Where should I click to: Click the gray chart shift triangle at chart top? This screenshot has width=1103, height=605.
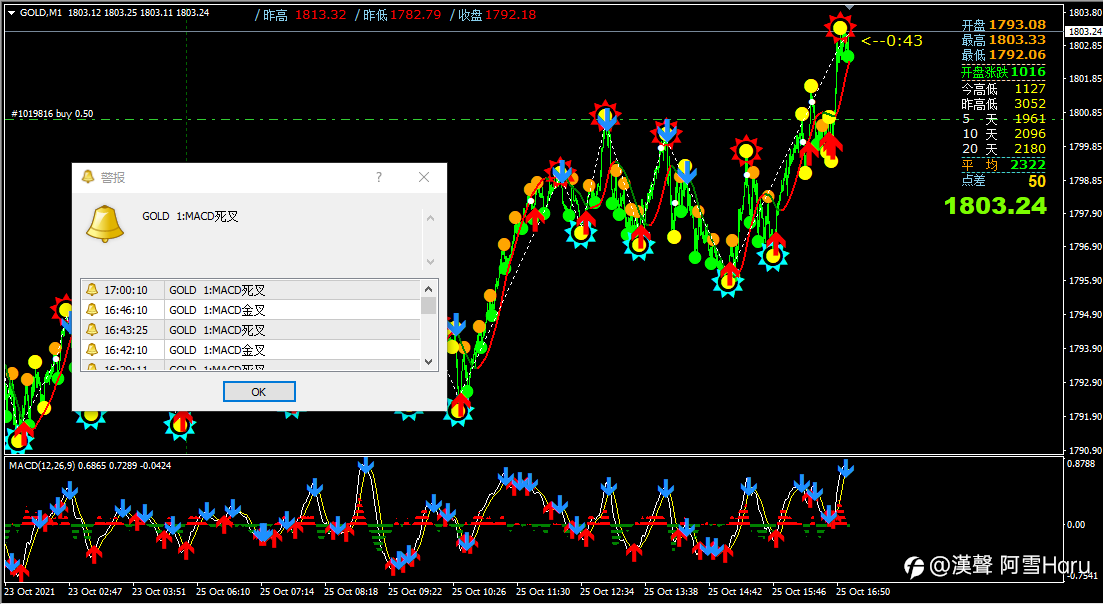tap(849, 6)
